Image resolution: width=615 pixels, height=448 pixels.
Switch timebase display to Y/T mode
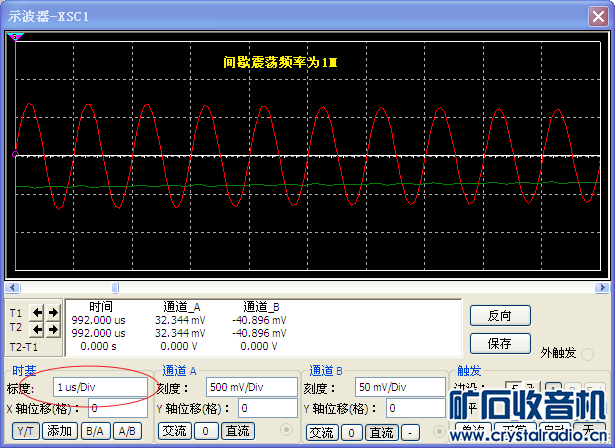(26, 431)
